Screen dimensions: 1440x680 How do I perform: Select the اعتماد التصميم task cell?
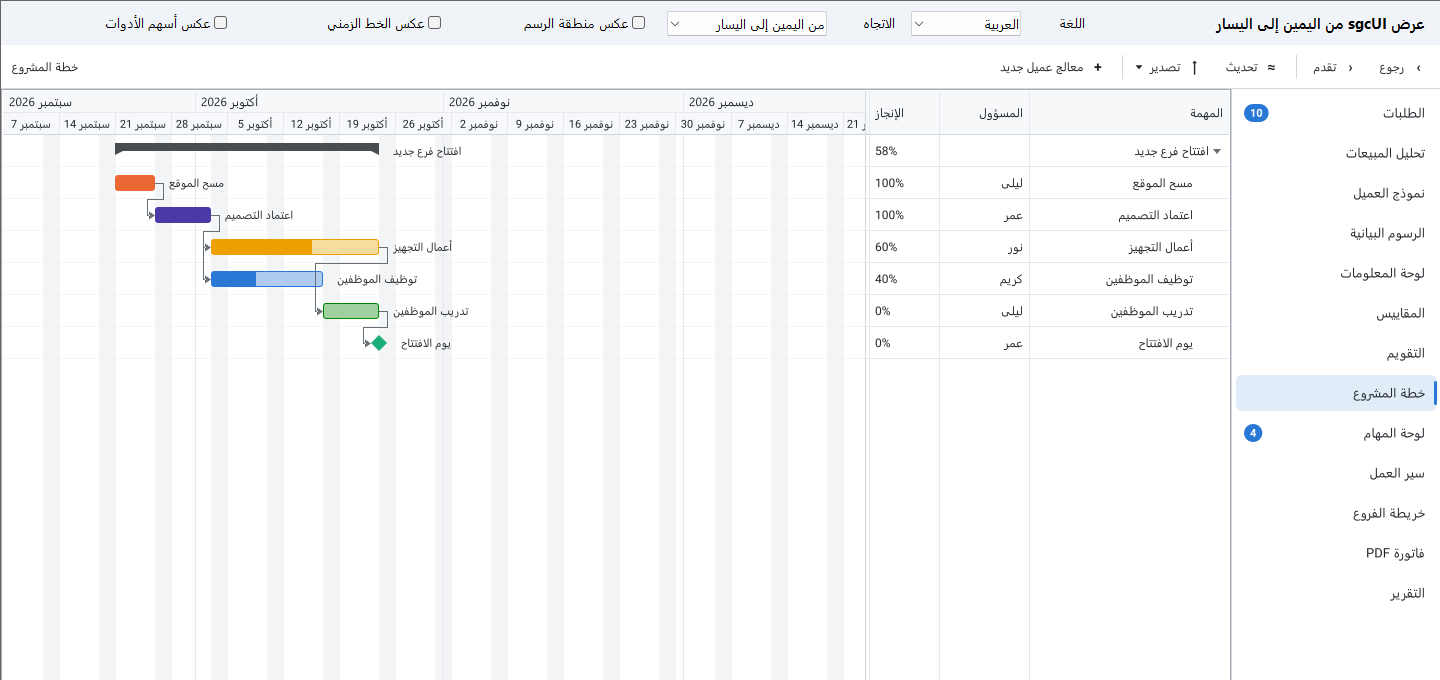tap(1129, 215)
